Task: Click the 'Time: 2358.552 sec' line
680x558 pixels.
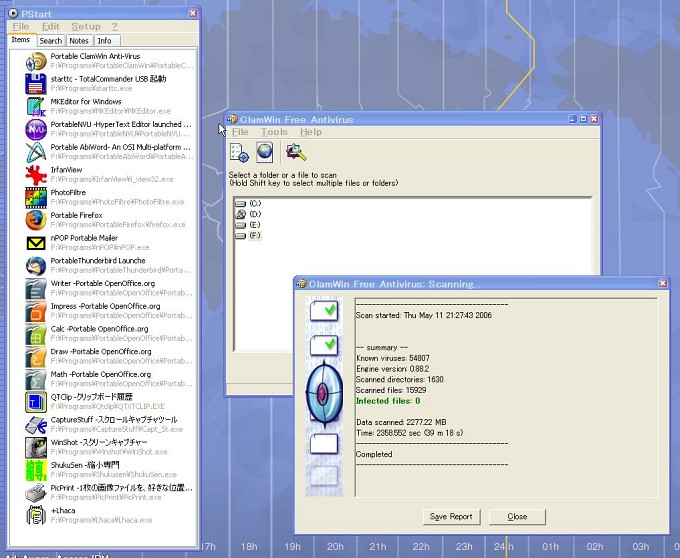Action: [x=409, y=433]
